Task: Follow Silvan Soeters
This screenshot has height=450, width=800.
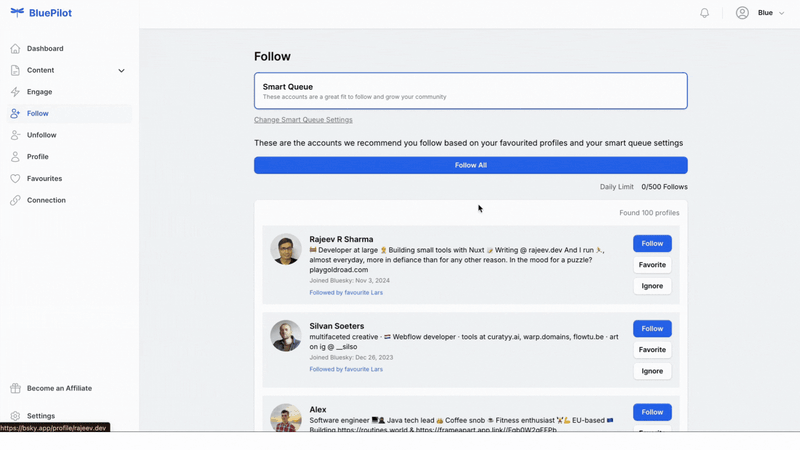Action: click(x=652, y=329)
